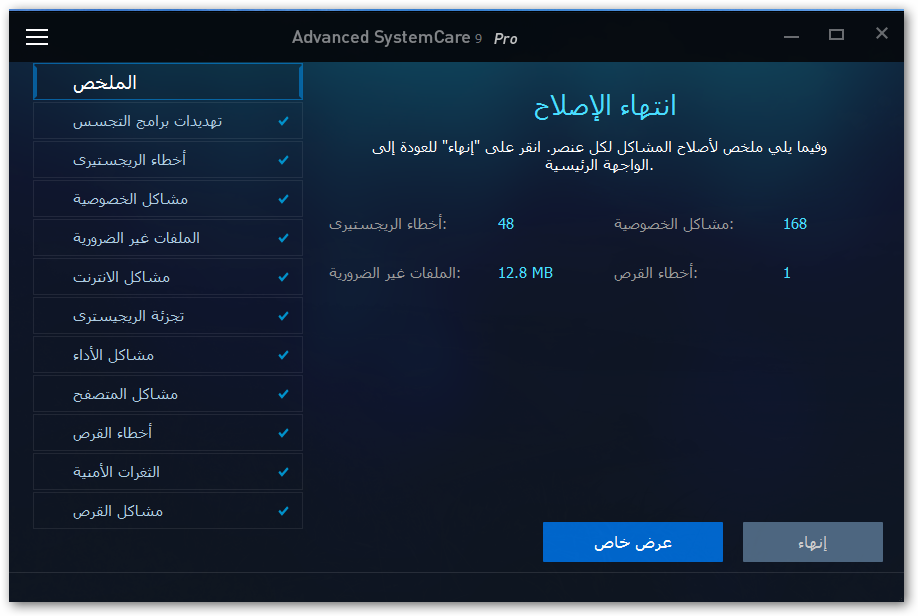This screenshot has width=918, height=616.
Task: Open the hamburger menu icon
Action: click(x=37, y=37)
